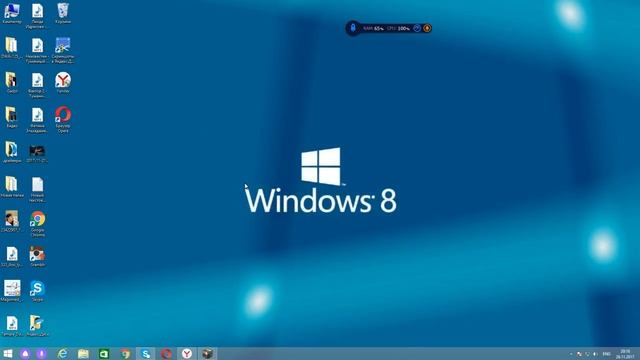Select the plain folder below Computer icon
Image resolution: width=640 pixels, height=360 pixels.
pyautogui.click(x=11, y=48)
